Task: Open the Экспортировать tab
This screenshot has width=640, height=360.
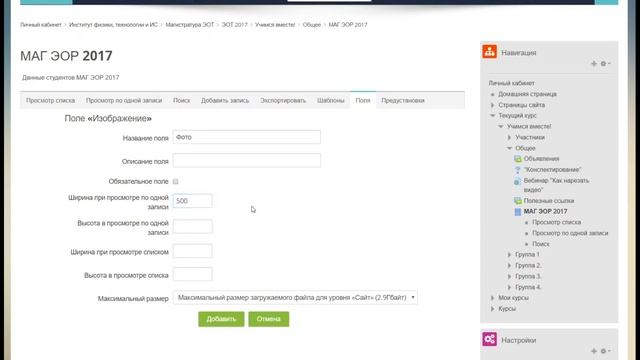Action: pos(283,100)
